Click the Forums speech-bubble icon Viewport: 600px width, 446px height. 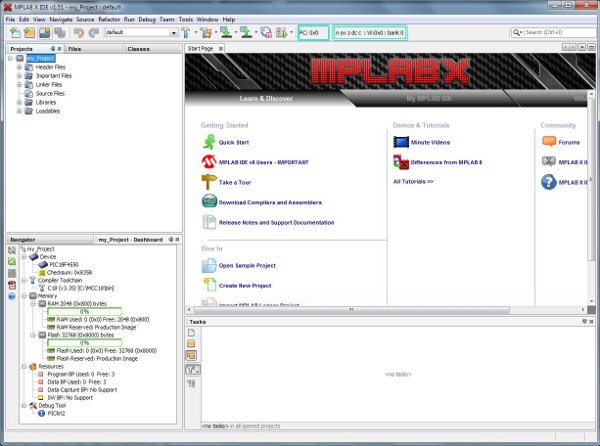click(x=549, y=142)
